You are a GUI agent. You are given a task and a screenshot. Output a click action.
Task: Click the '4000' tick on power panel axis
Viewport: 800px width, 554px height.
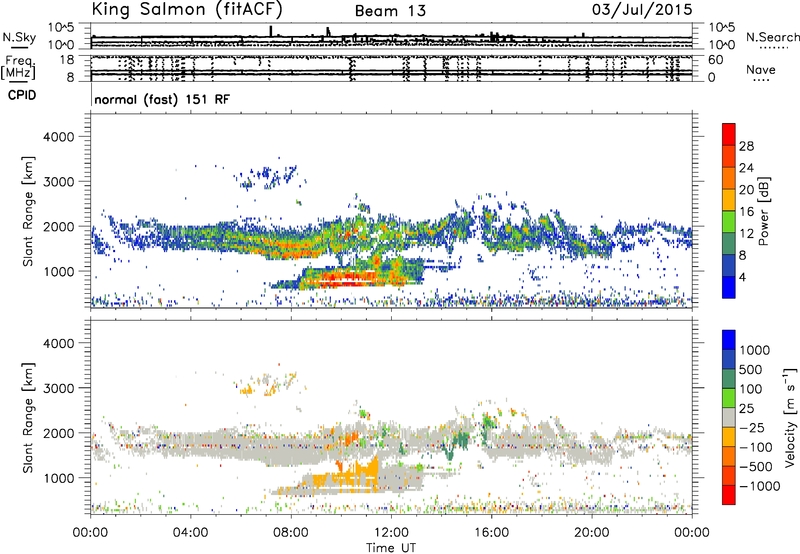pos(58,137)
